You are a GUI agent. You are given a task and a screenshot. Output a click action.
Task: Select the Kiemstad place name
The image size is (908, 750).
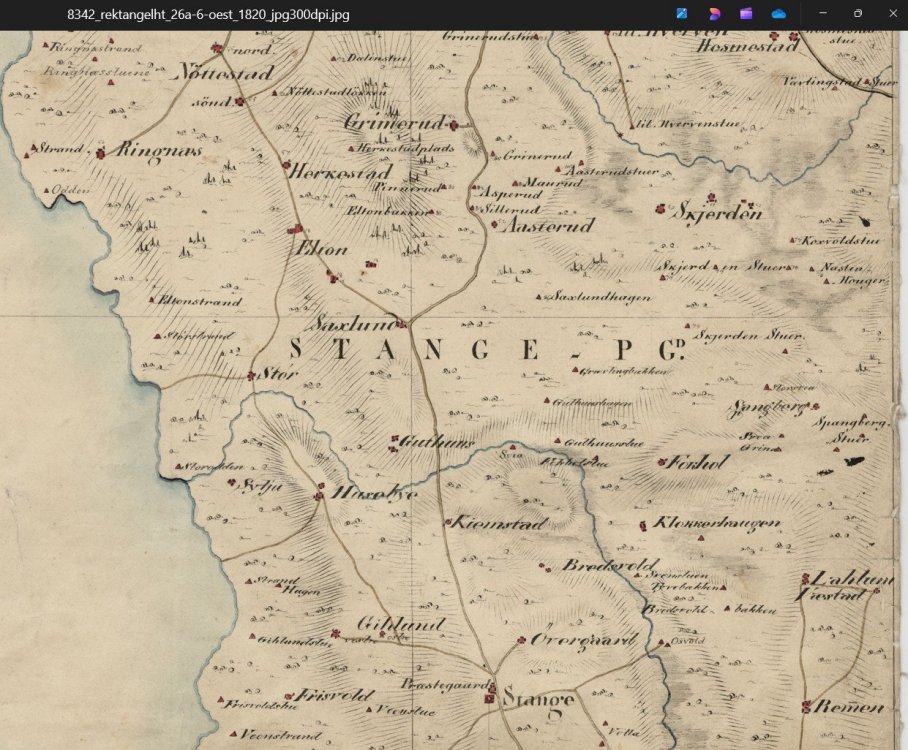click(499, 524)
